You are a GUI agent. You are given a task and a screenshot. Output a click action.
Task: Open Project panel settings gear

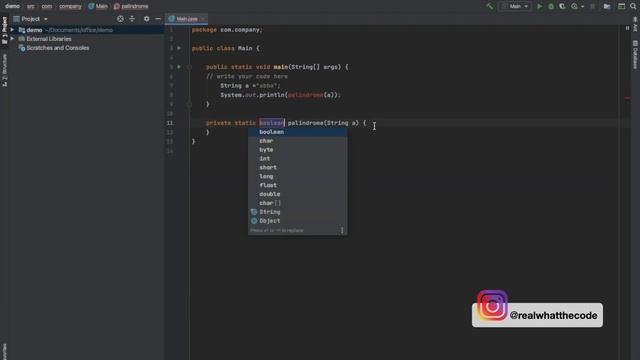point(147,19)
